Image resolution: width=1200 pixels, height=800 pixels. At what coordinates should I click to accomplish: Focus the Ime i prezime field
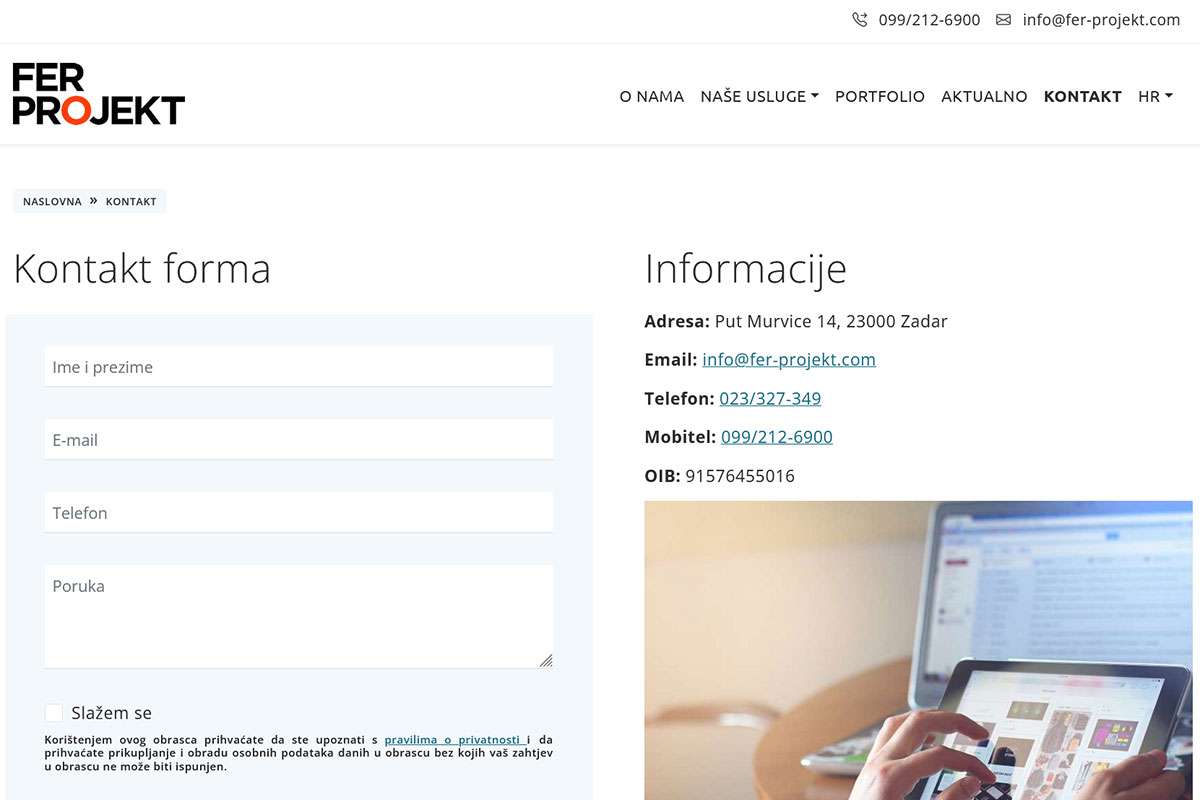pyautogui.click(x=298, y=367)
